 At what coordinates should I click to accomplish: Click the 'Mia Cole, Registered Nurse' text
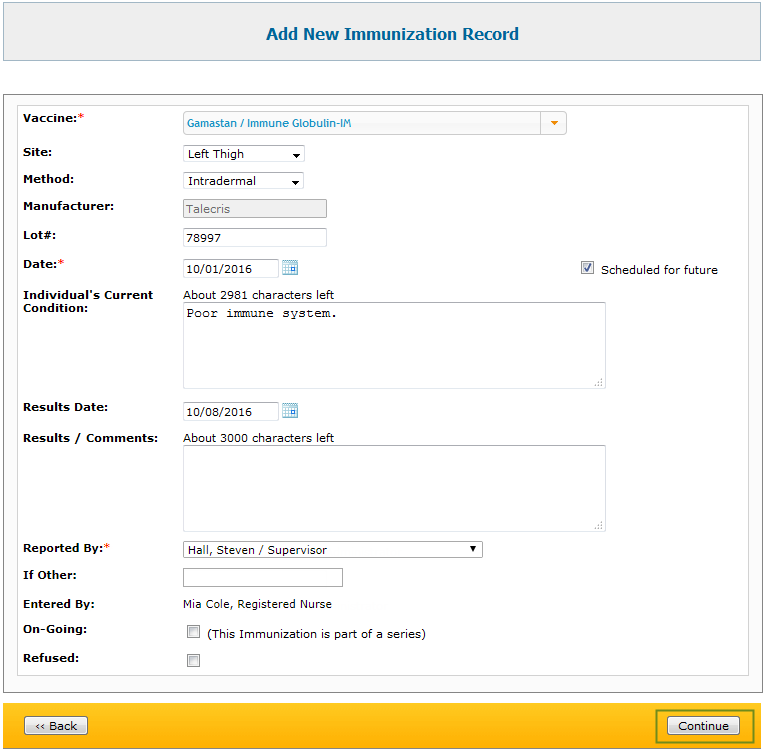[257, 604]
